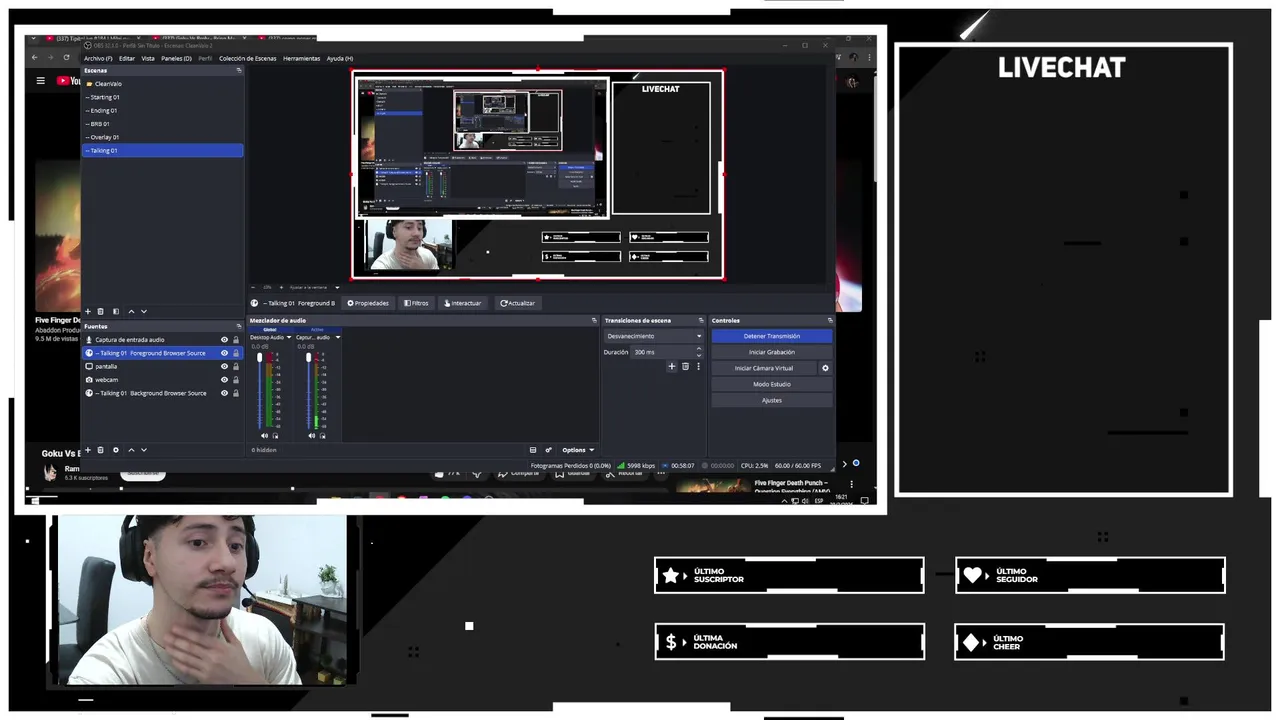Hide Talking 01 Background Browser Source
Screen dimensions: 1280x720
coord(224,393)
